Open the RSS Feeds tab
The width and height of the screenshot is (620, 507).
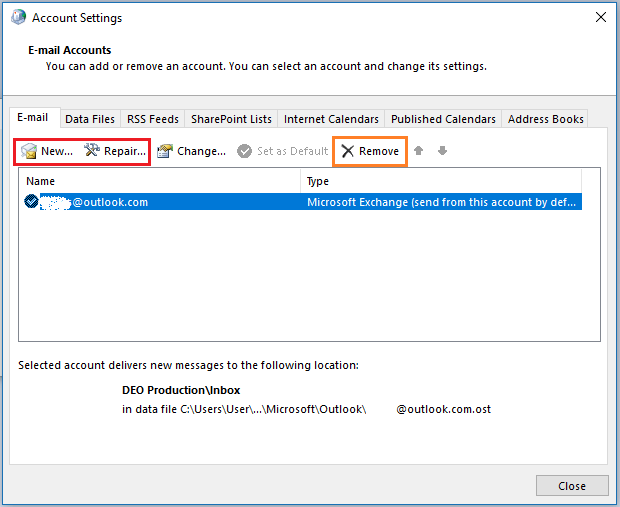(153, 119)
